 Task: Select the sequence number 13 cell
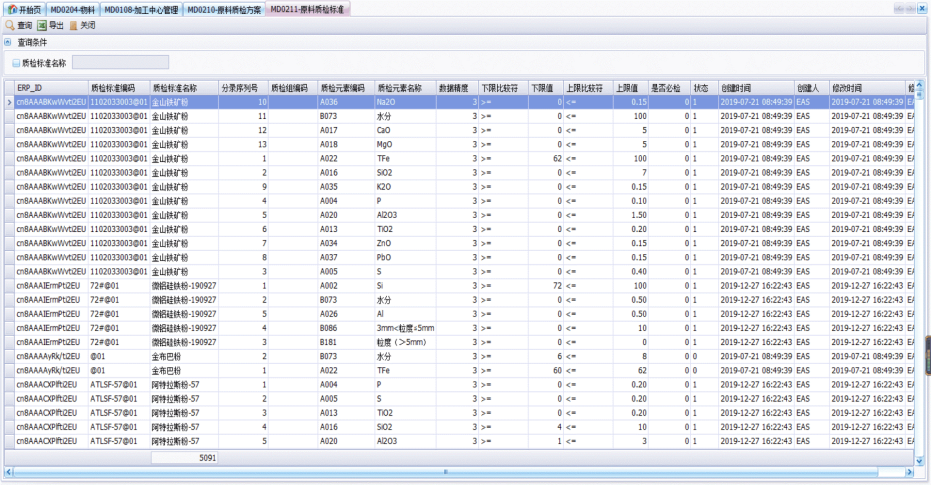[x=243, y=144]
